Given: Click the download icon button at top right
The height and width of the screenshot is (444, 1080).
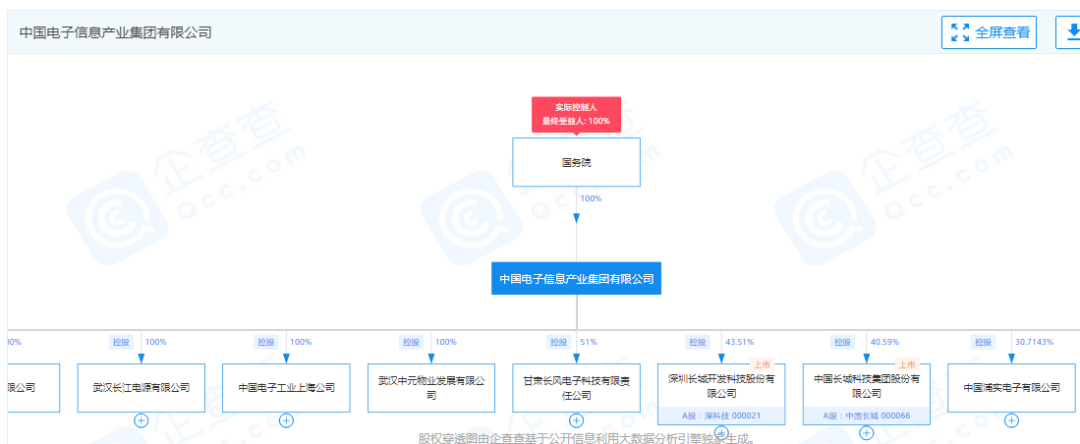Looking at the screenshot, I should [1070, 32].
